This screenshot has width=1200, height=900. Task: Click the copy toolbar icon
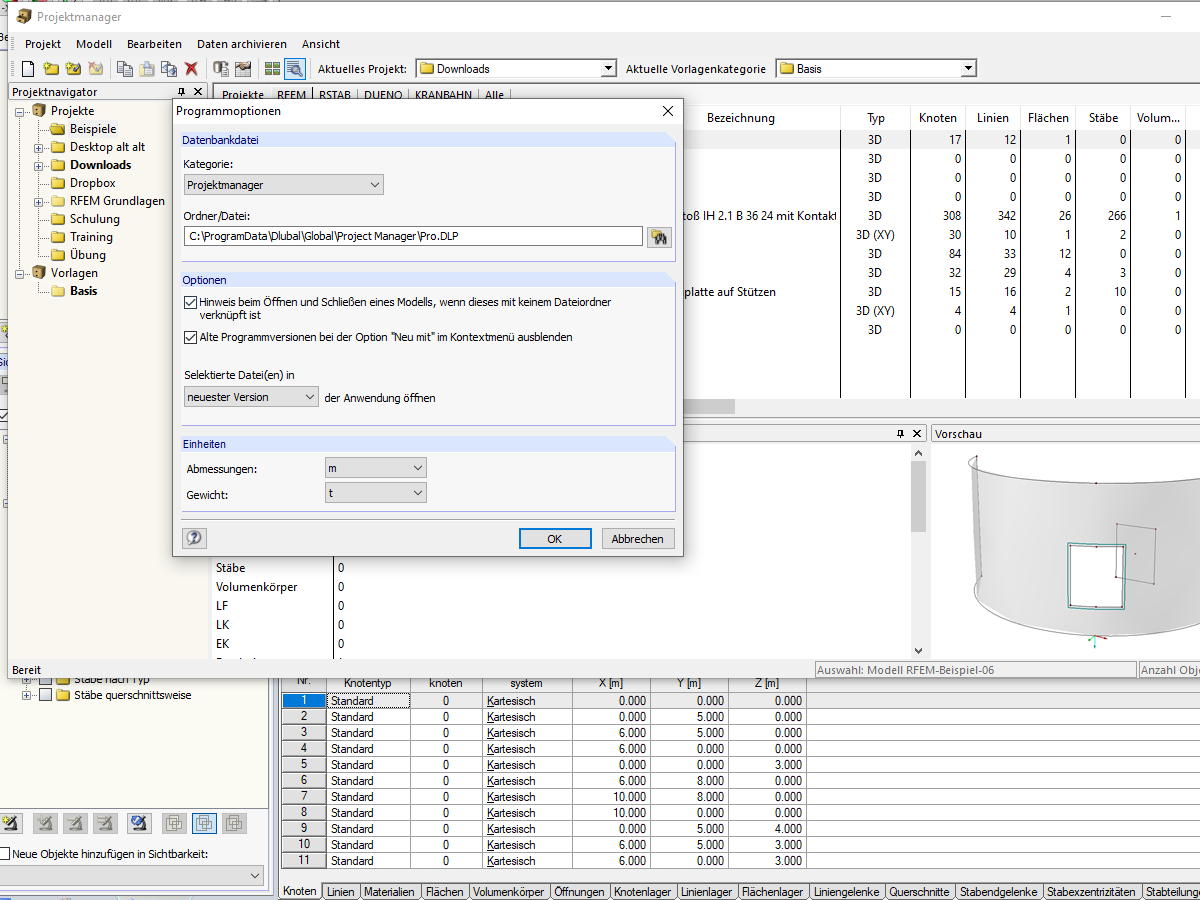pos(124,69)
